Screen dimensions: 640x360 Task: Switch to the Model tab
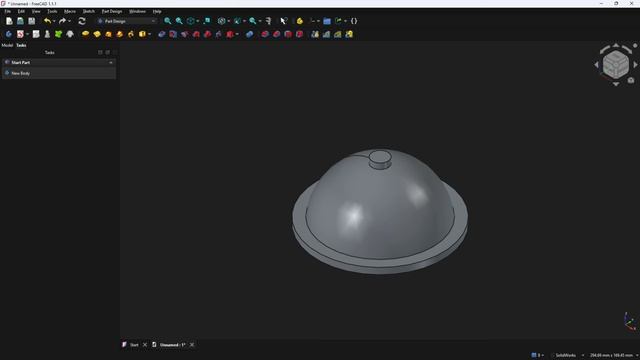click(7, 45)
